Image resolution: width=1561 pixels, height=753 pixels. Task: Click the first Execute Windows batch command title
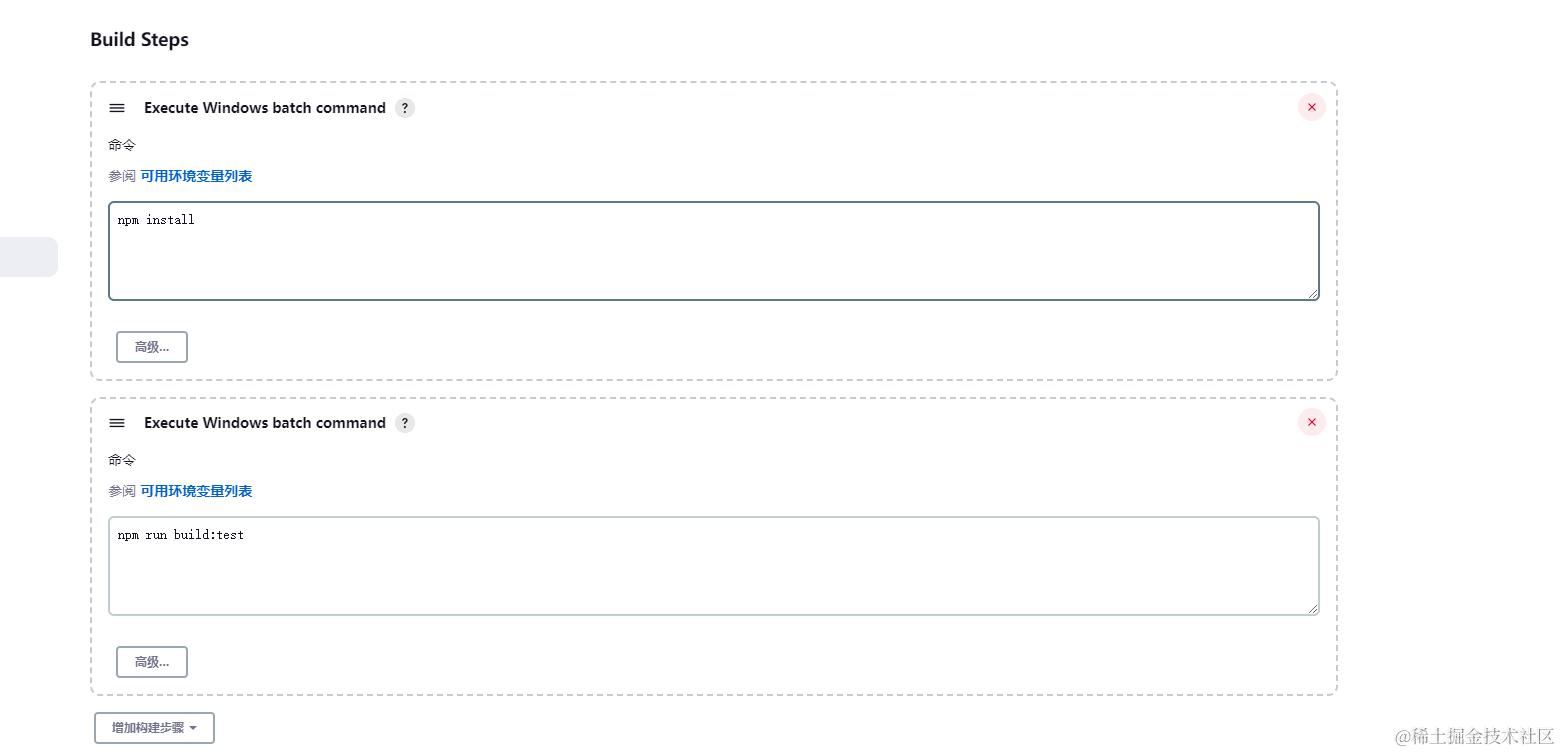click(x=265, y=108)
